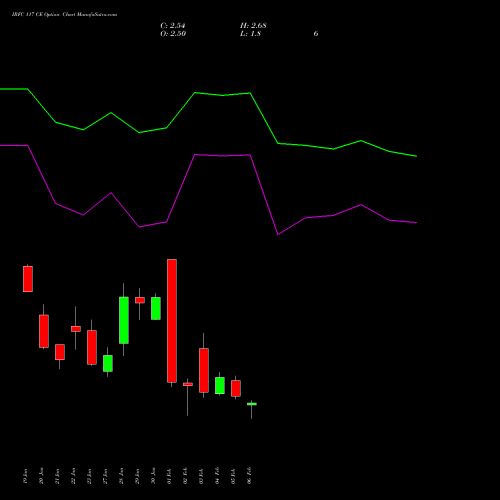Click the green candlestick for 27 Jan
500x500 pixels.
point(108,363)
